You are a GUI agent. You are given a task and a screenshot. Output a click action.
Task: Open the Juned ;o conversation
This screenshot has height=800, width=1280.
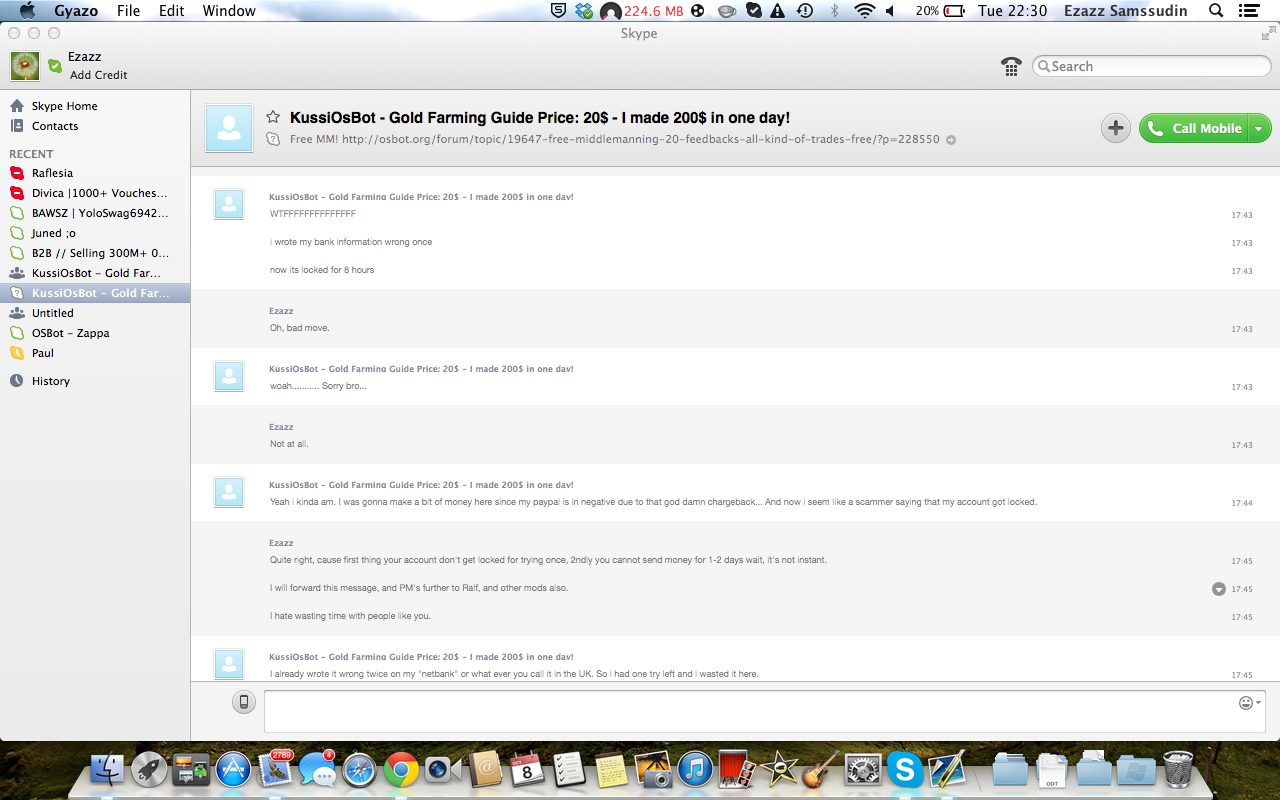(x=95, y=233)
